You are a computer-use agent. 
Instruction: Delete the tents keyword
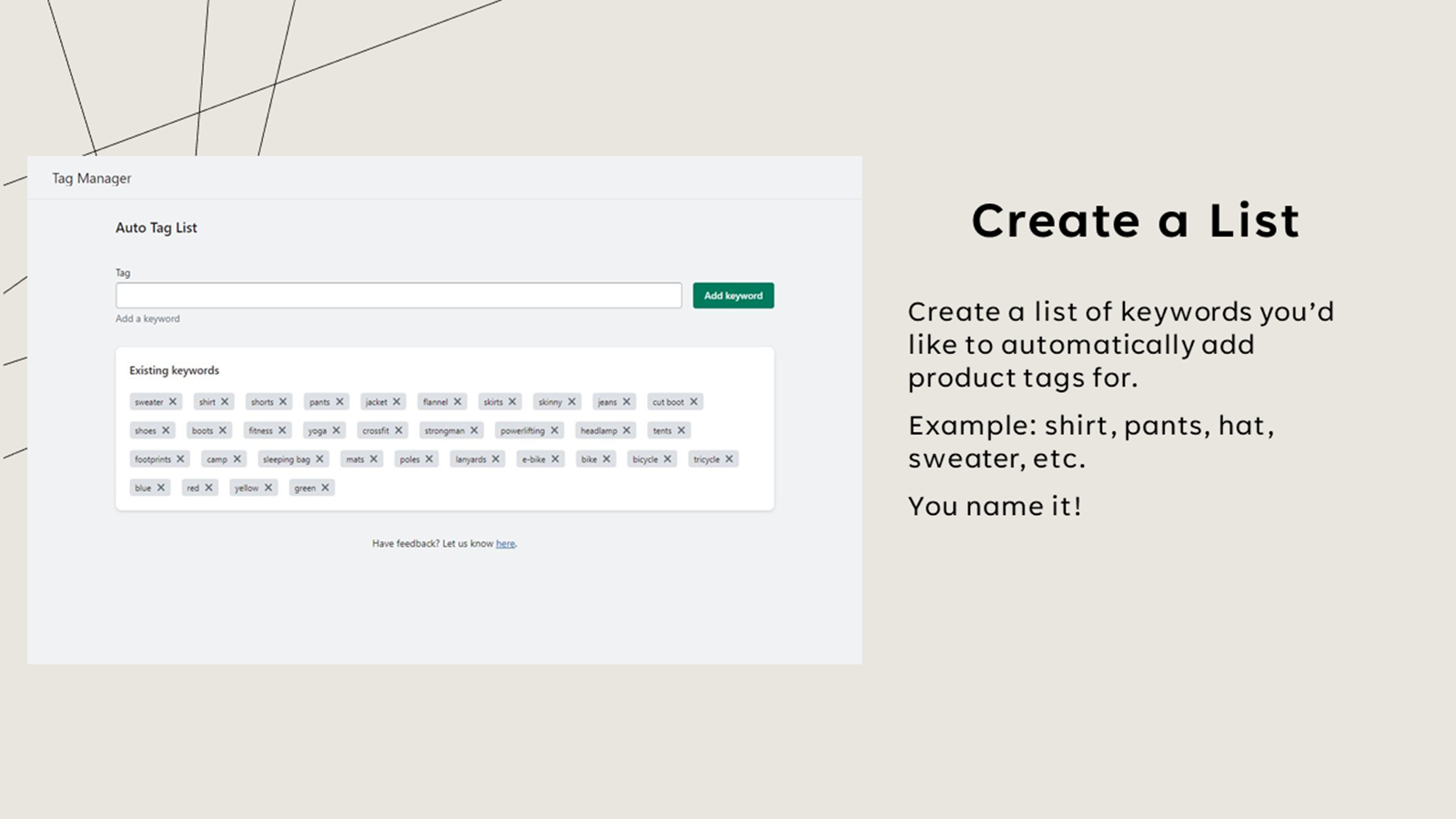point(681,430)
